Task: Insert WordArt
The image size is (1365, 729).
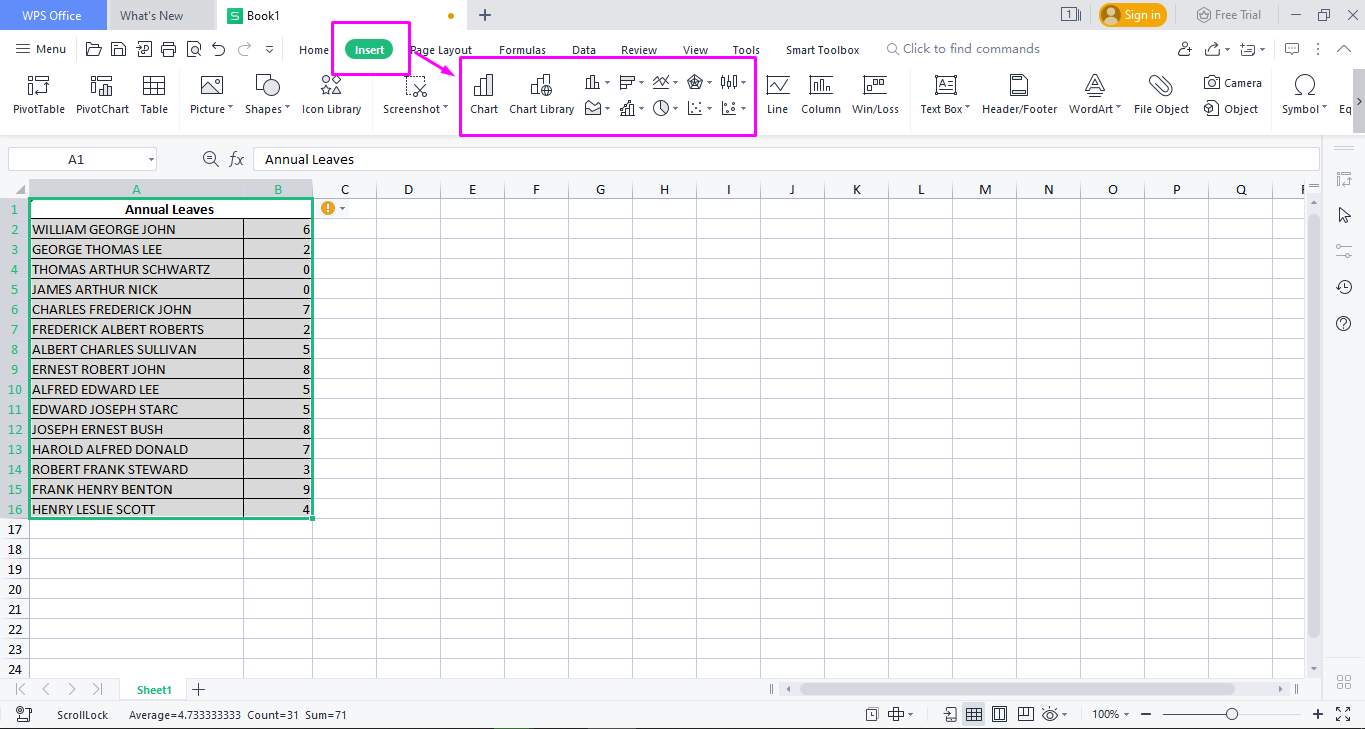Action: click(x=1090, y=95)
